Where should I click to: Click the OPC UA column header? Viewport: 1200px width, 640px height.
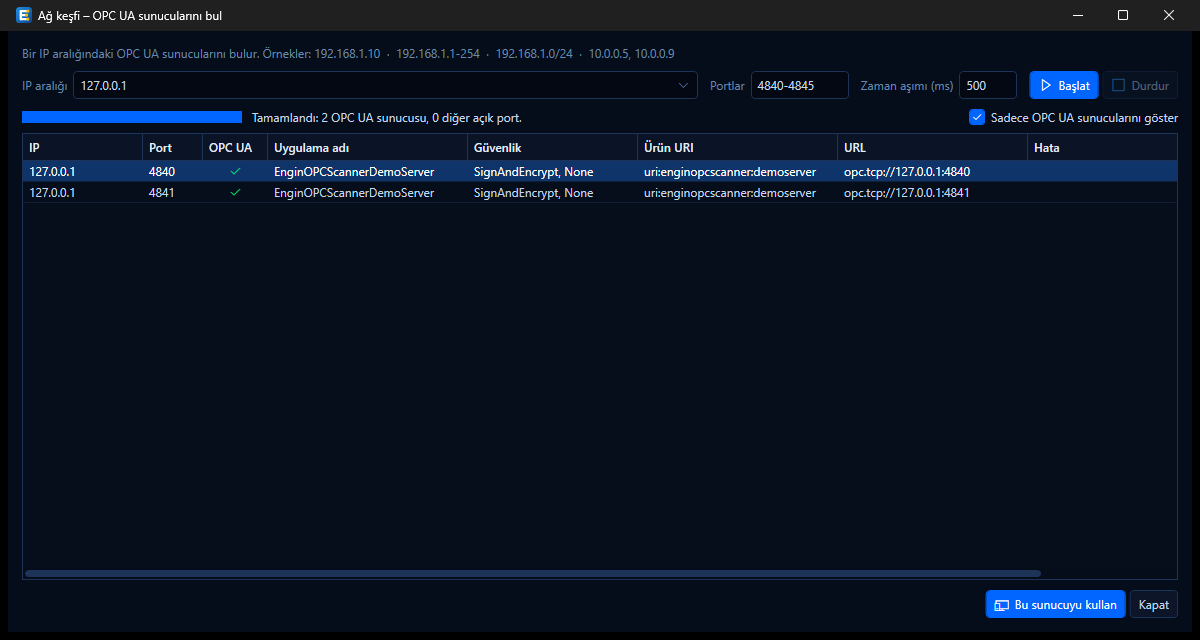coord(235,148)
